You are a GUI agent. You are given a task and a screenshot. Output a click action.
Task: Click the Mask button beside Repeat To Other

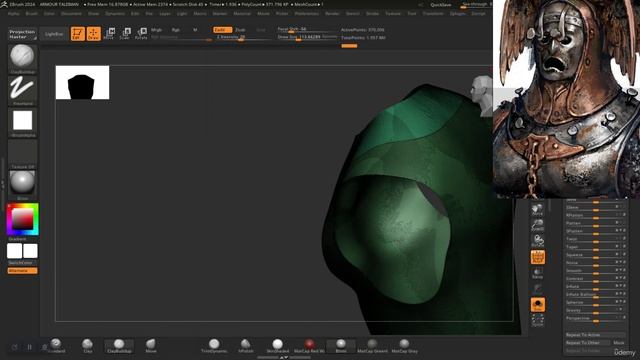tap(619, 342)
